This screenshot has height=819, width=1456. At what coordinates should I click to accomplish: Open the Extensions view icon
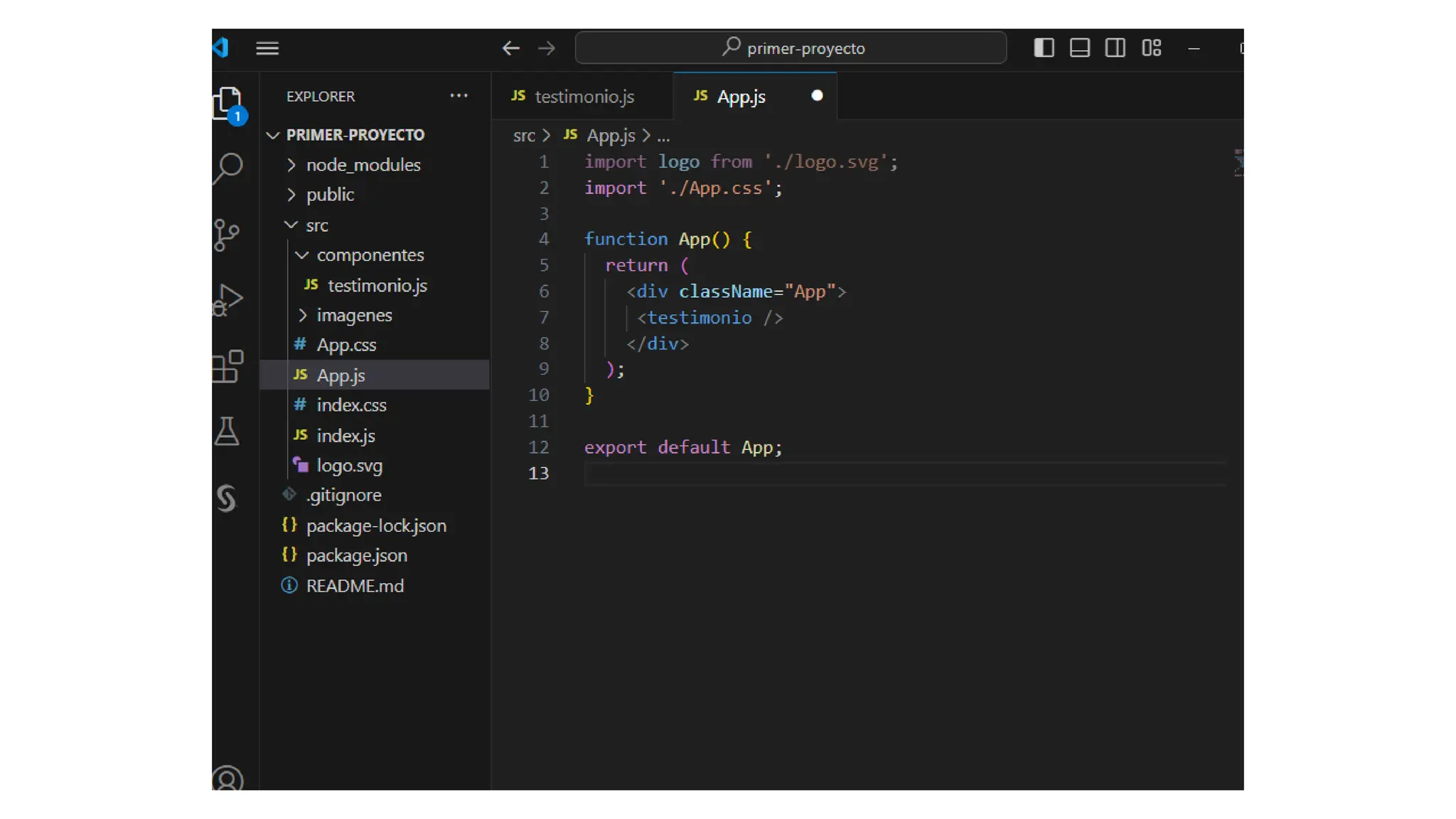tap(228, 366)
